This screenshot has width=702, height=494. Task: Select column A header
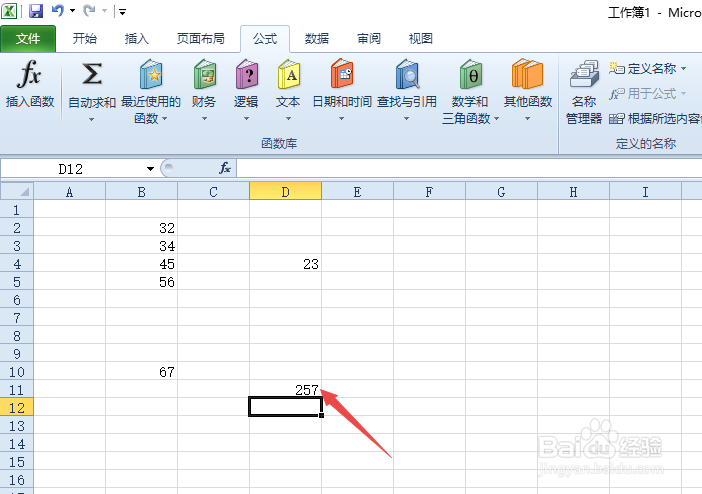click(69, 192)
